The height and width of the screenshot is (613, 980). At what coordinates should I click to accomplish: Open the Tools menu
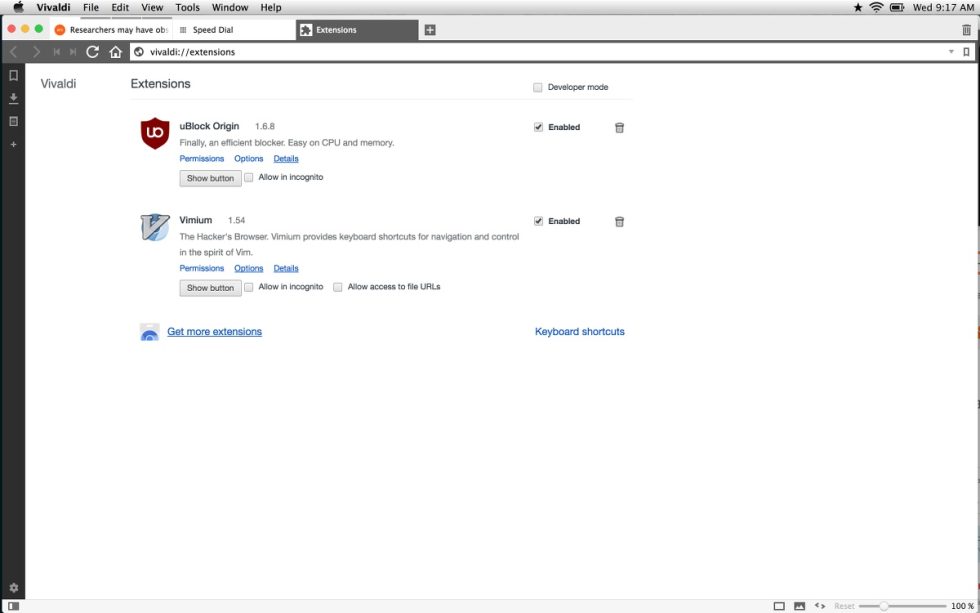188,7
